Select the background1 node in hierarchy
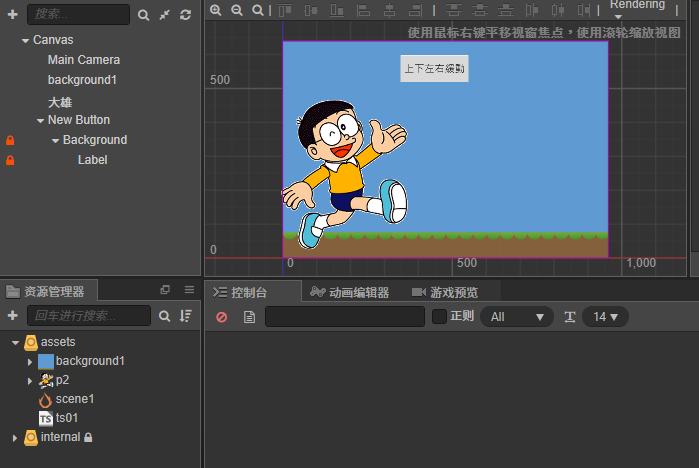699x468 pixels. (82, 80)
